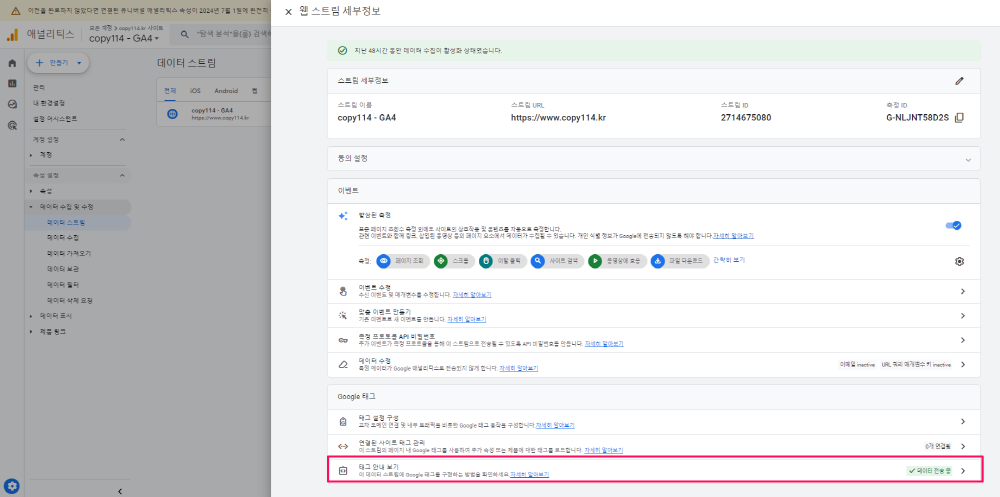This screenshot has width=1000, height=497.
Task: Open 데이터 수정 row chevron
Action: click(963, 364)
